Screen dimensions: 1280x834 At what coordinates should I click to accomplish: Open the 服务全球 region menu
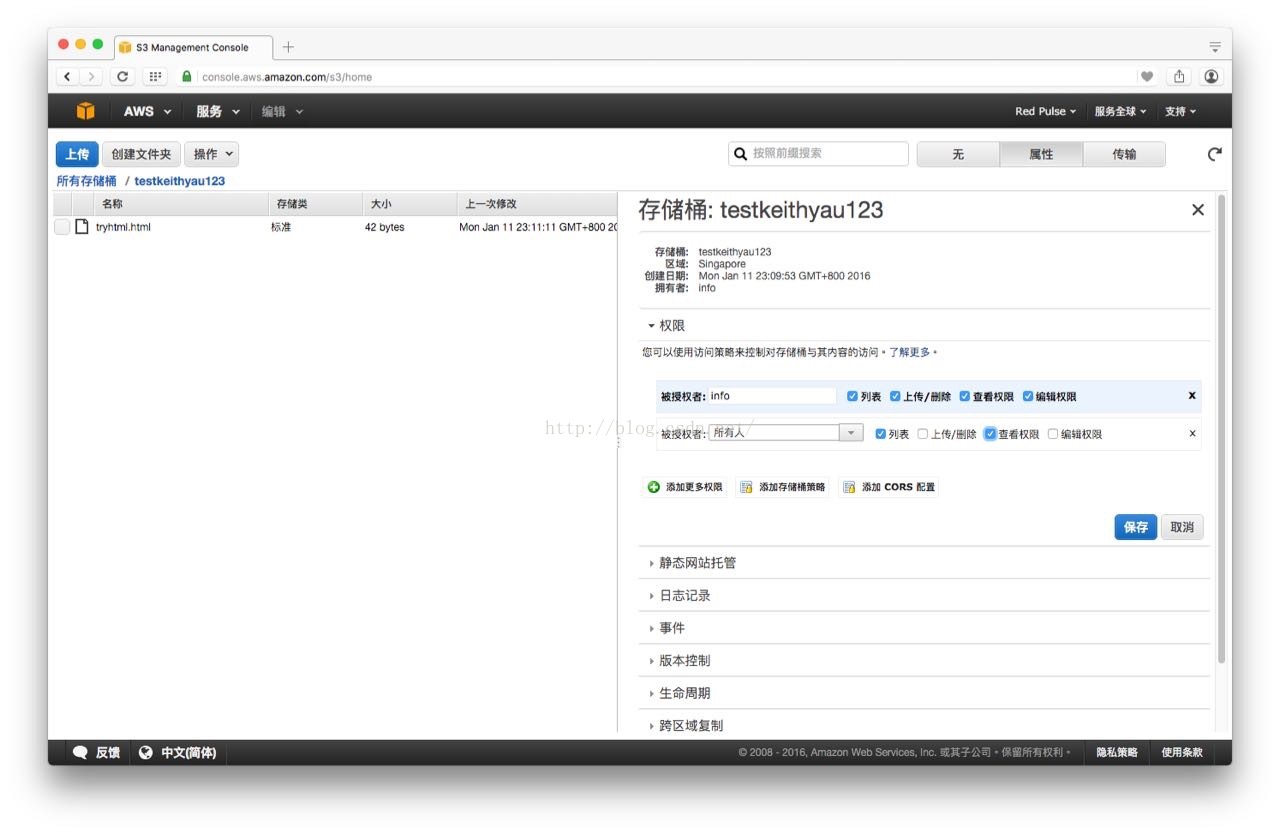coord(1120,111)
